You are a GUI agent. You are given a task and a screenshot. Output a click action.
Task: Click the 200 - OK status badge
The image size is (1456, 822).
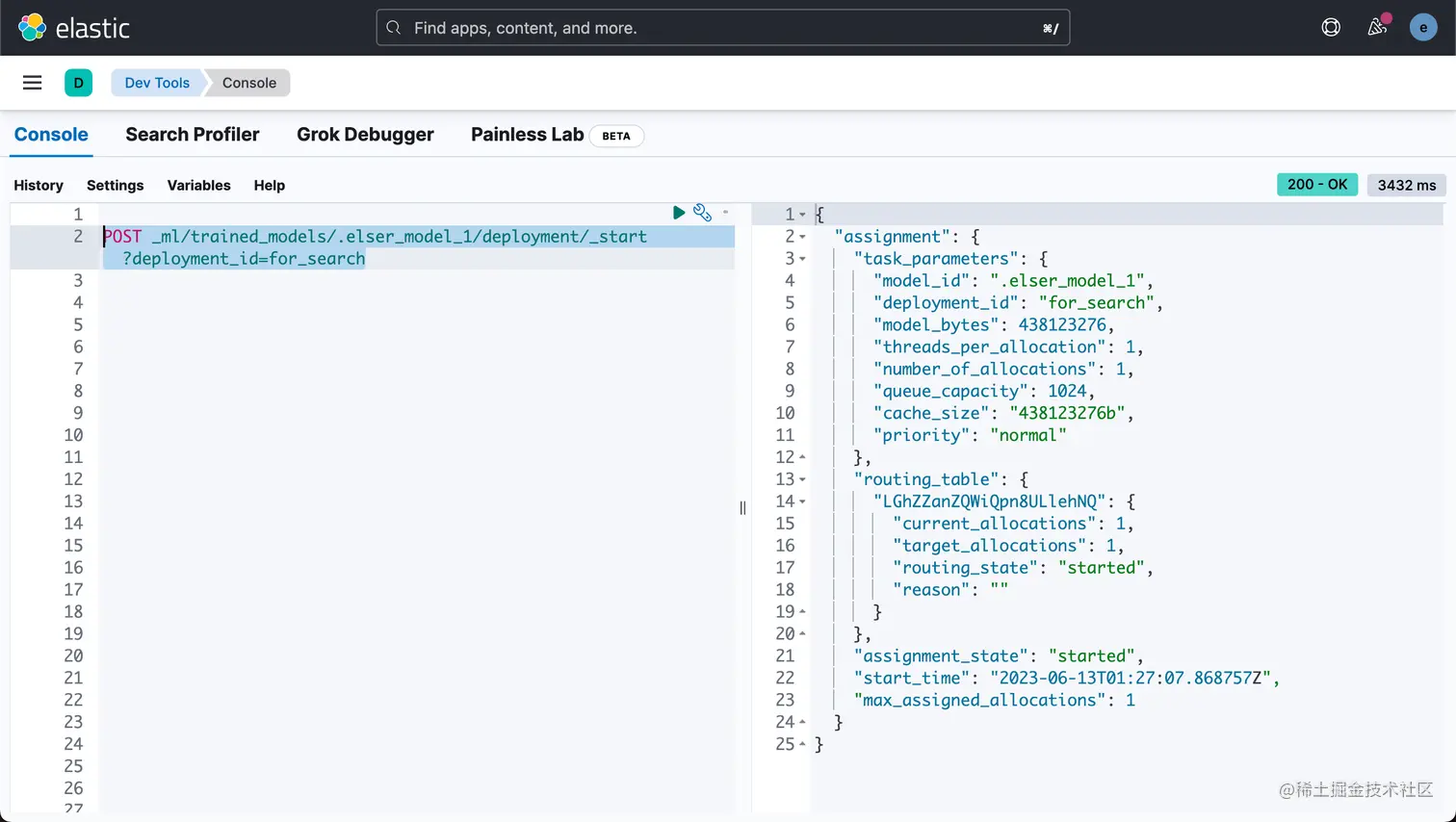(1317, 185)
